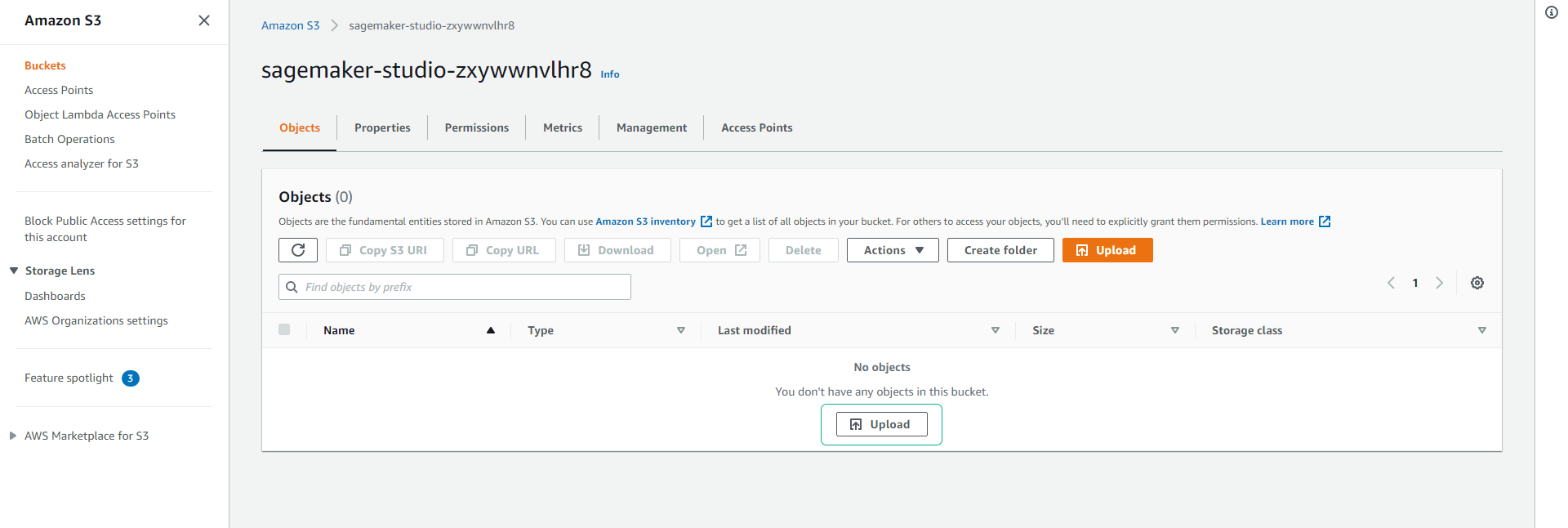This screenshot has width=1568, height=528.
Task: Sort by the Storage class column arrow
Action: click(x=1481, y=330)
